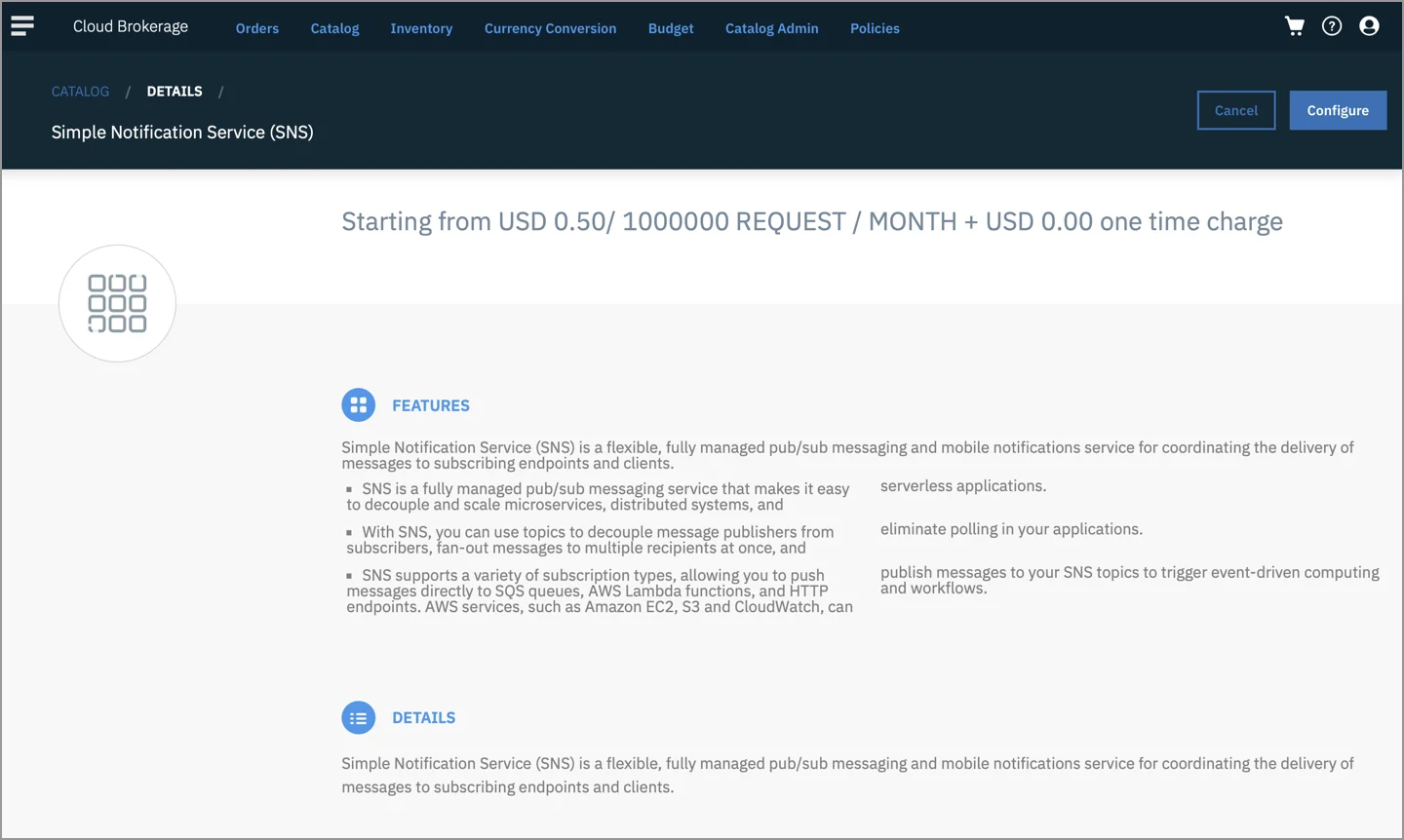Screen dimensions: 1404x840
Task: Click the DETAILS section heading
Action: tap(424, 718)
